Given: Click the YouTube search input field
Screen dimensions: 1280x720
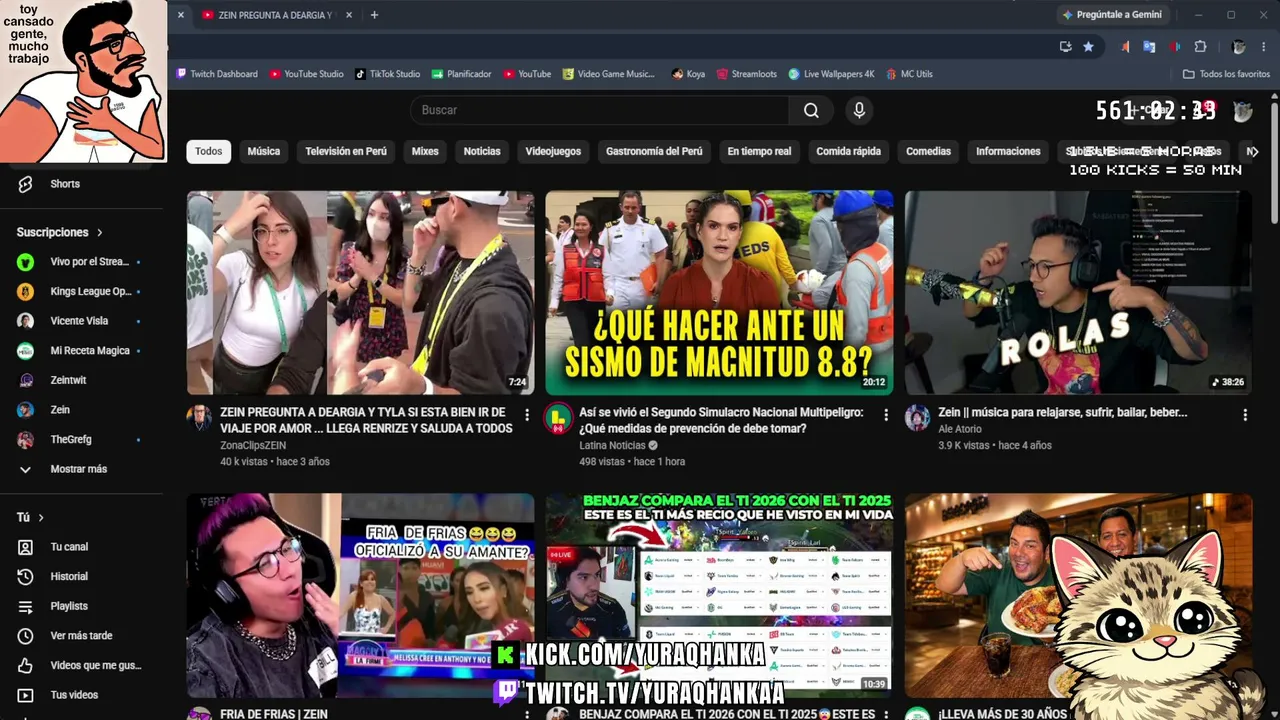Looking at the screenshot, I should 599,110.
